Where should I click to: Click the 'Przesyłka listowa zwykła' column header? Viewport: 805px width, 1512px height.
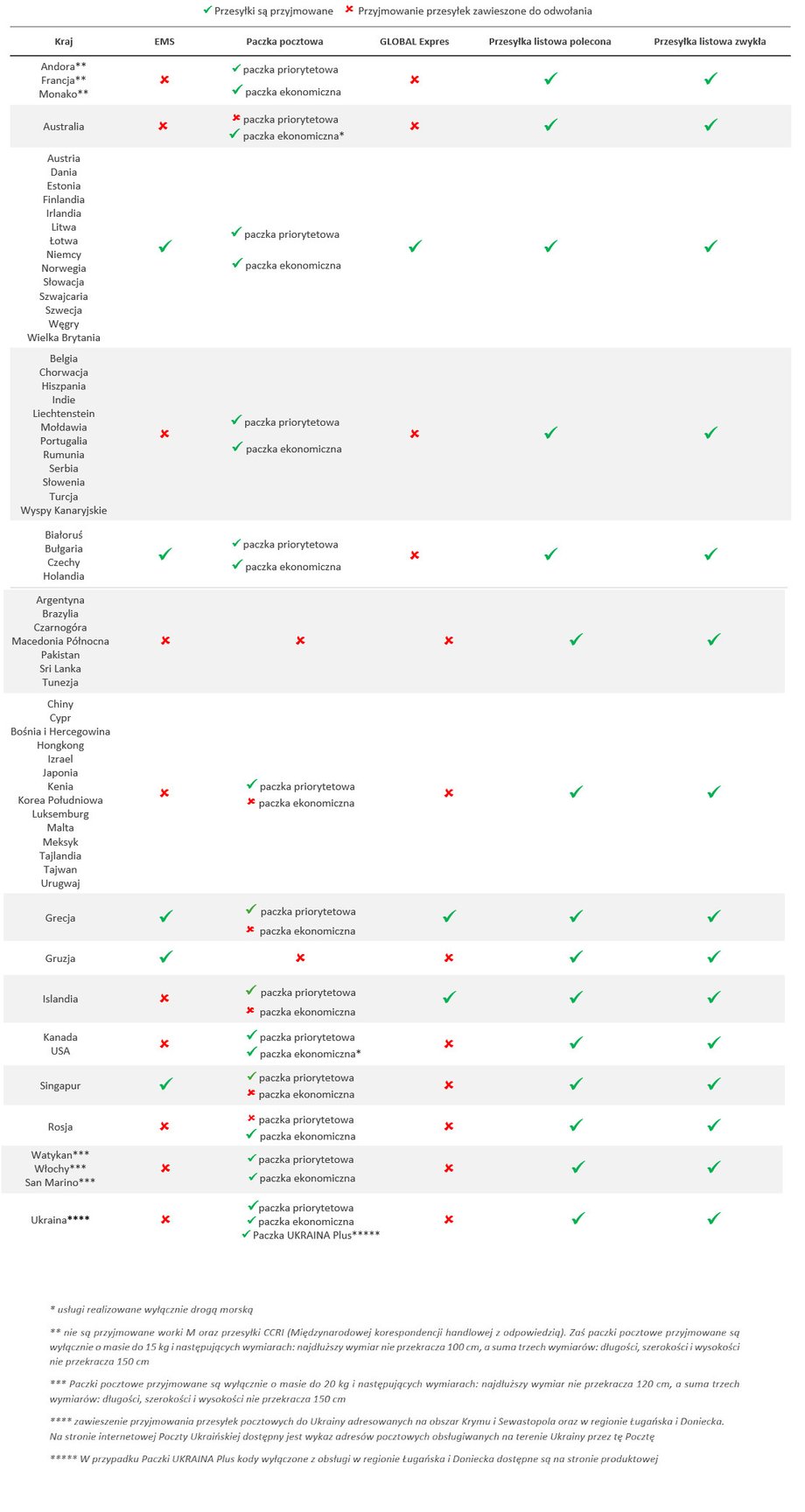coord(710,41)
